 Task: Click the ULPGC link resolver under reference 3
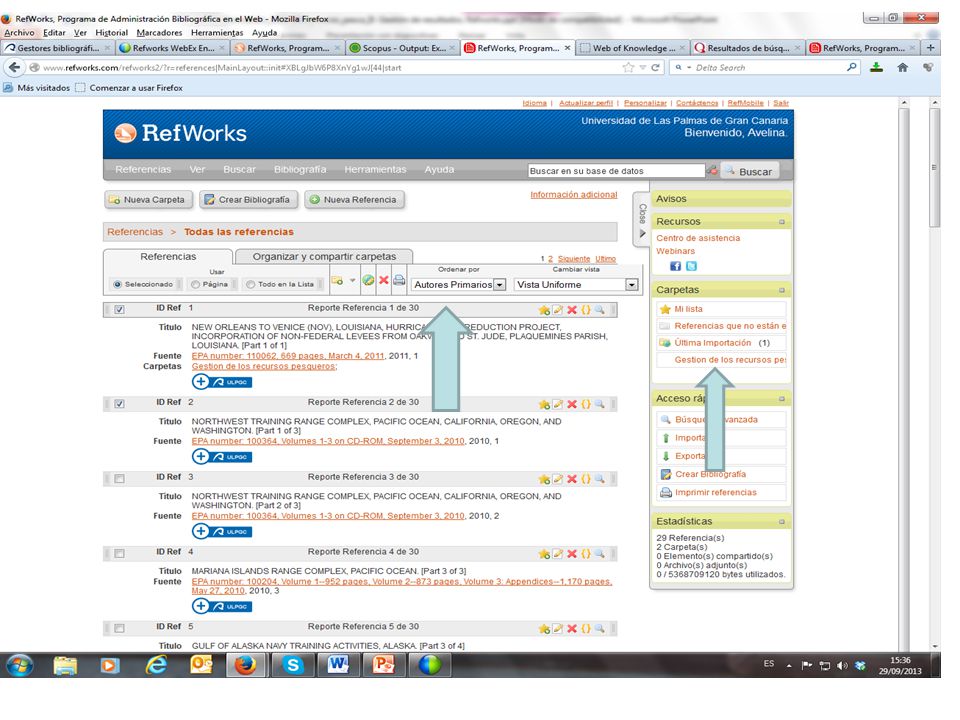pos(222,531)
